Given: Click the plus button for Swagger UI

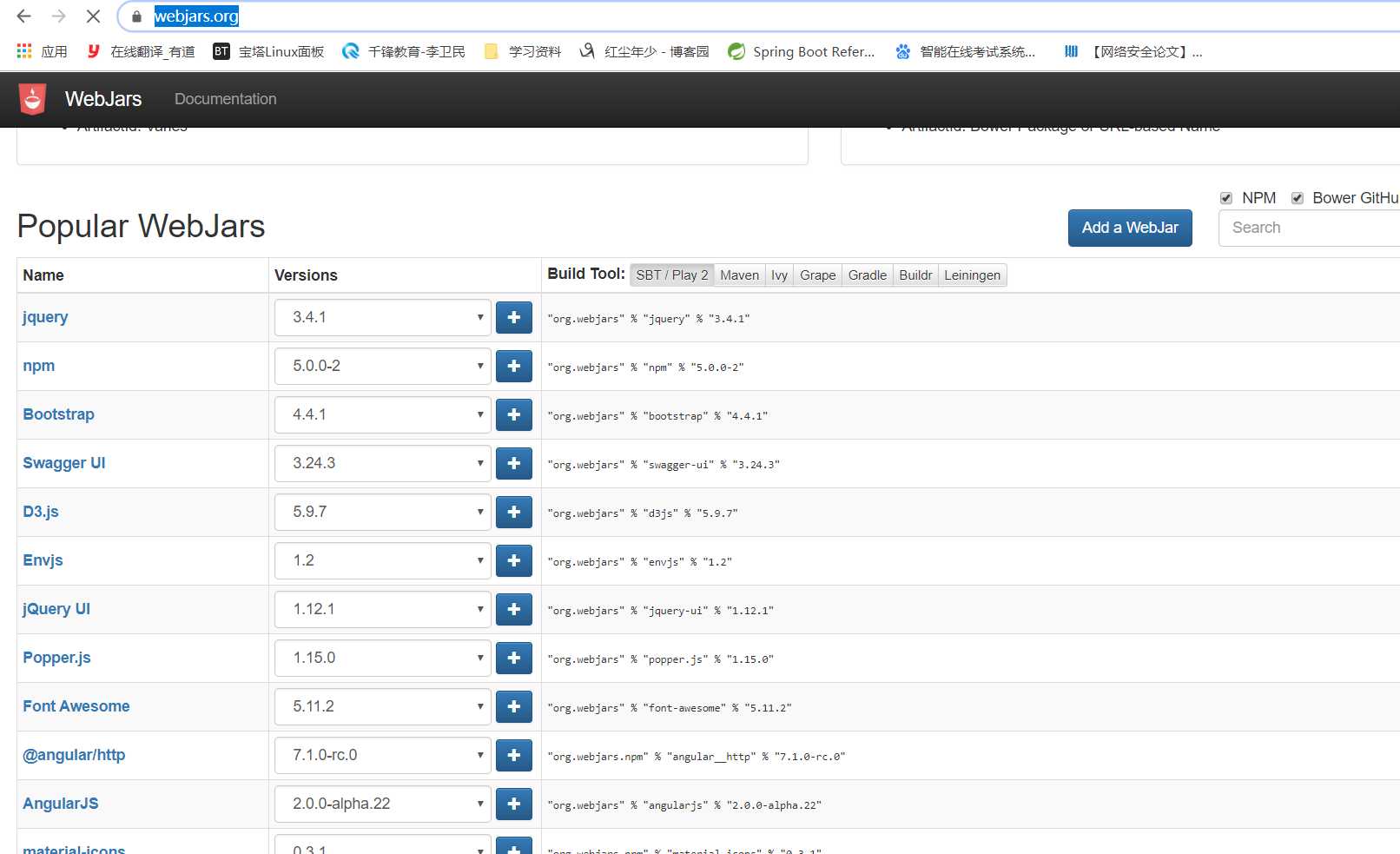Looking at the screenshot, I should point(514,463).
